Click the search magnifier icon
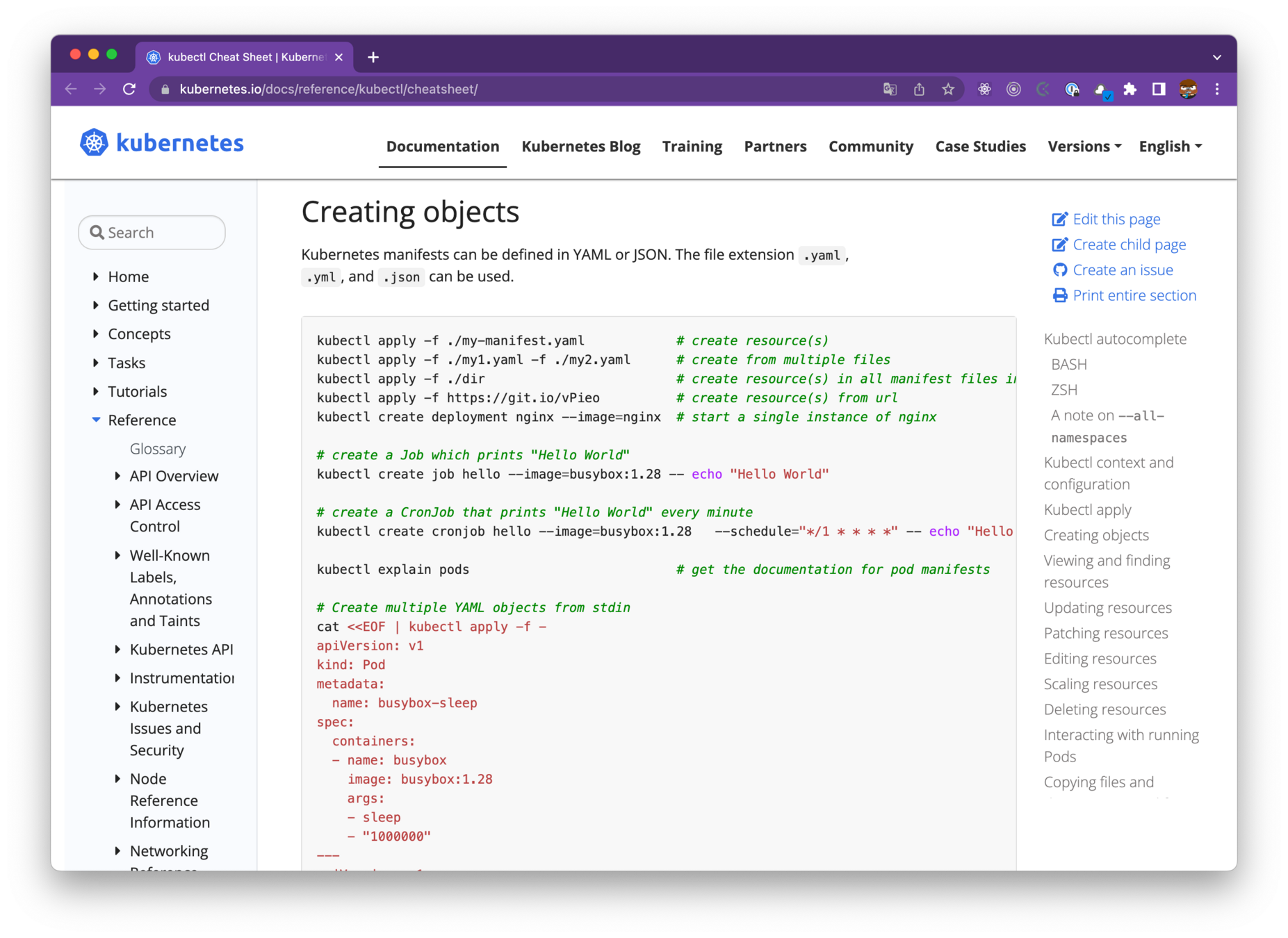Screen dimensions: 1288x938 [x=97, y=232]
